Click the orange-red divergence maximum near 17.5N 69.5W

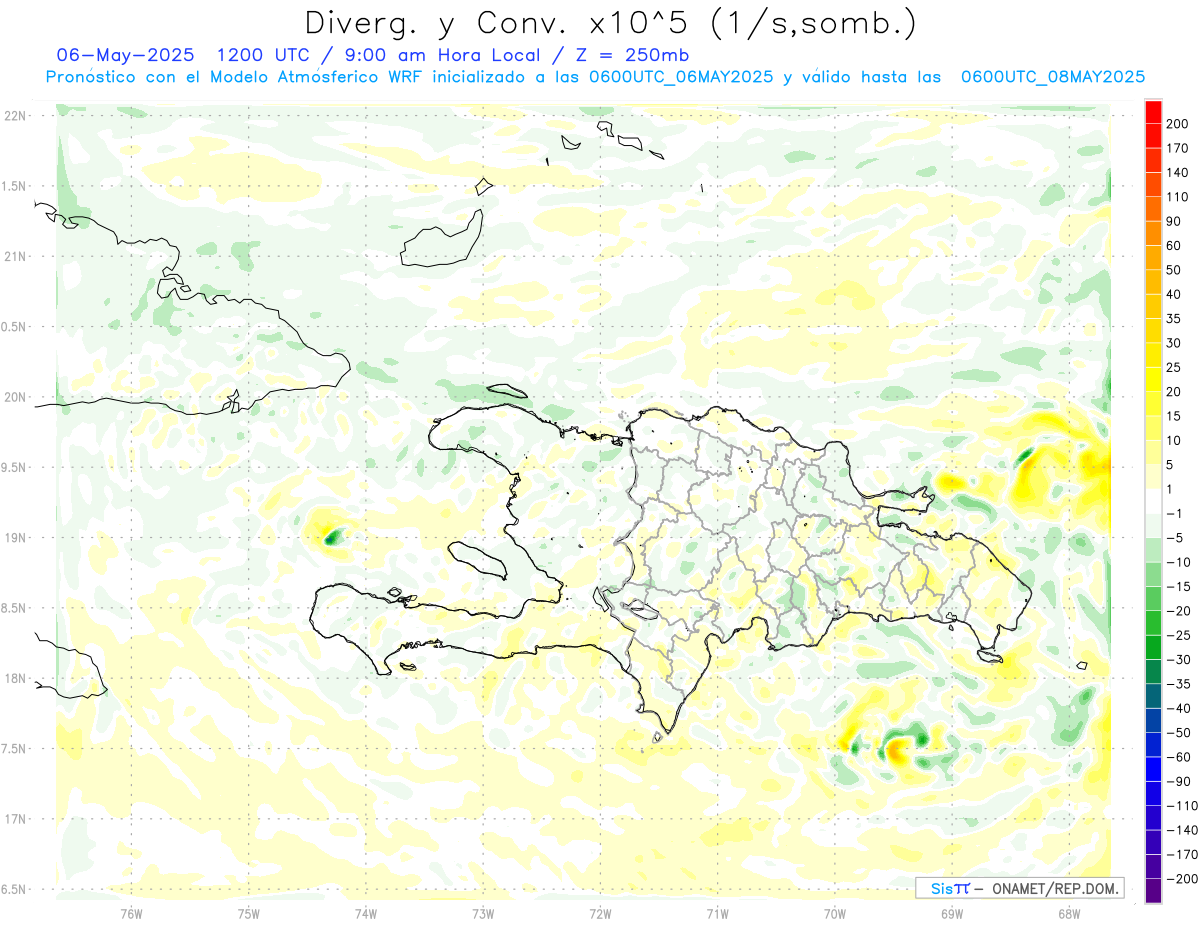click(x=896, y=748)
